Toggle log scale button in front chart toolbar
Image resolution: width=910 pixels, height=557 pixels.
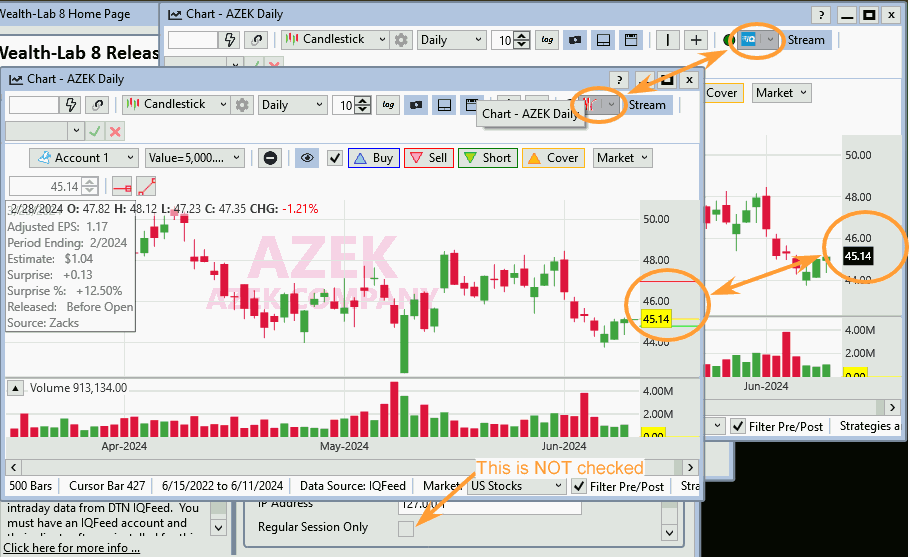pos(388,105)
